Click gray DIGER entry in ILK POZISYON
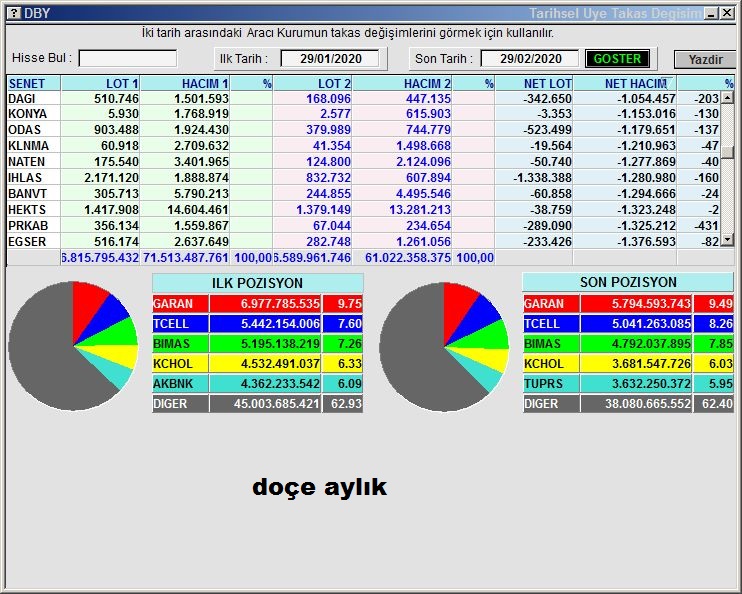Screen dimensions: 742x594 click(x=180, y=404)
